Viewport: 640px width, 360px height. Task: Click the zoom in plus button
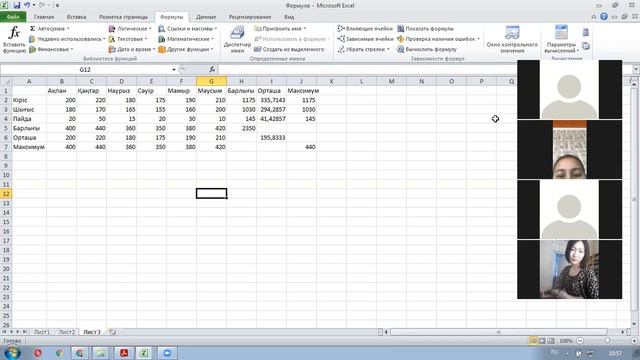[634, 340]
